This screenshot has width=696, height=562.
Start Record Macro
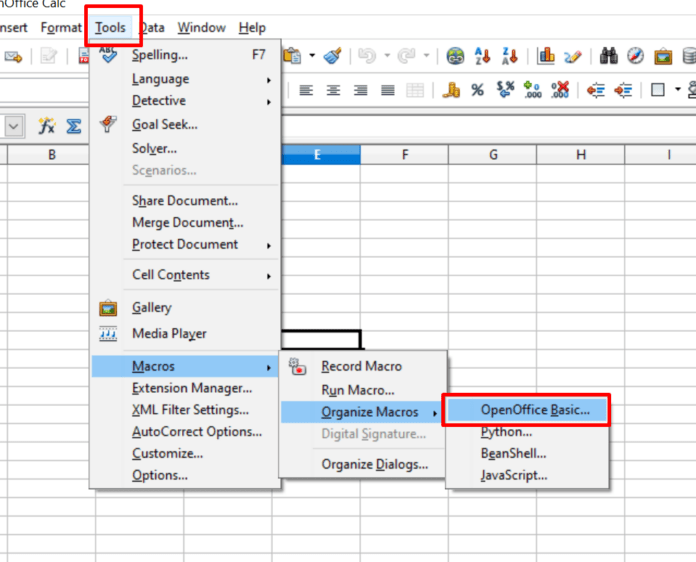[362, 366]
